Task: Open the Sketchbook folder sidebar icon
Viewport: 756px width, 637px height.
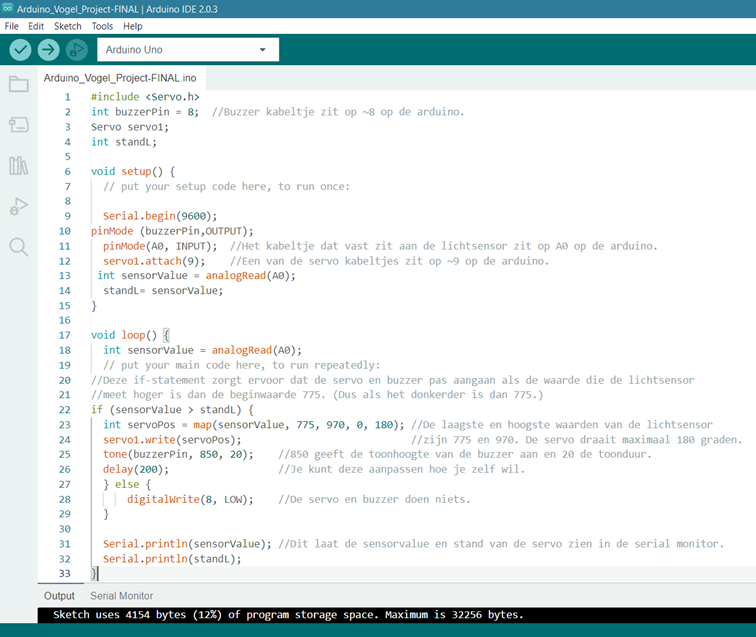Action: (19, 84)
